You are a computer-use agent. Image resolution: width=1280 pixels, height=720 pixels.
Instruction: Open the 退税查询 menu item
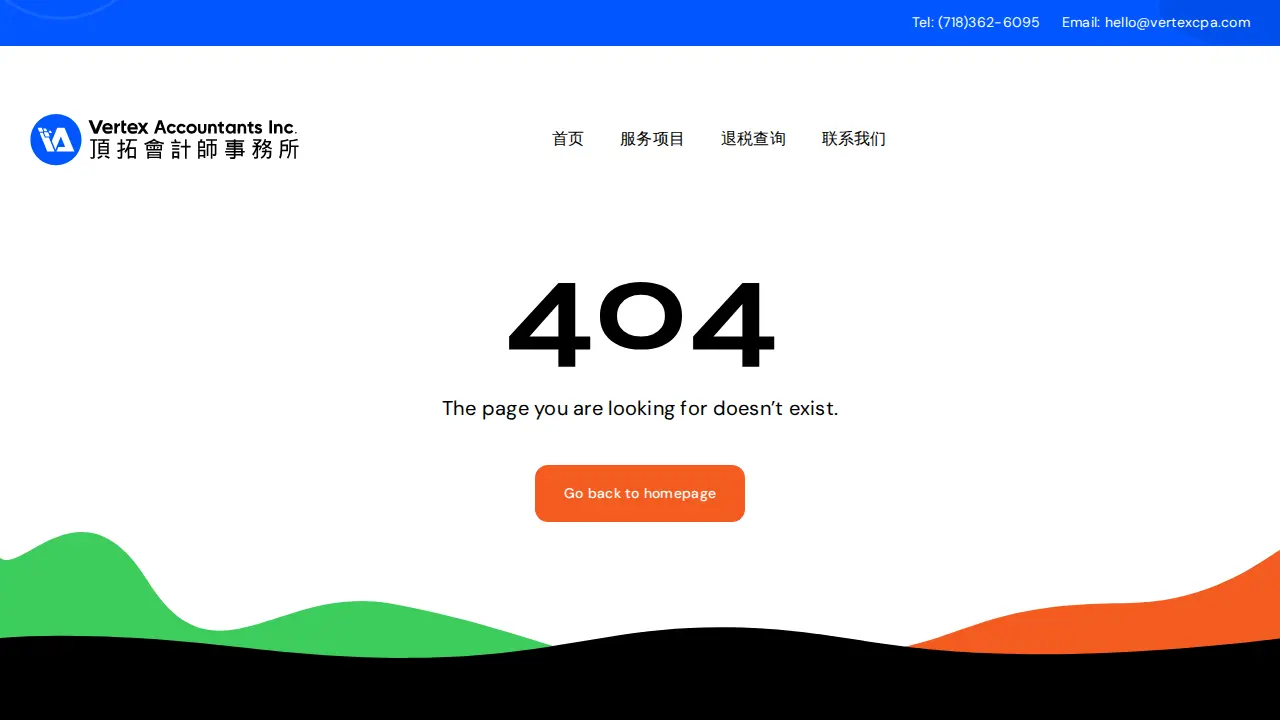point(753,139)
